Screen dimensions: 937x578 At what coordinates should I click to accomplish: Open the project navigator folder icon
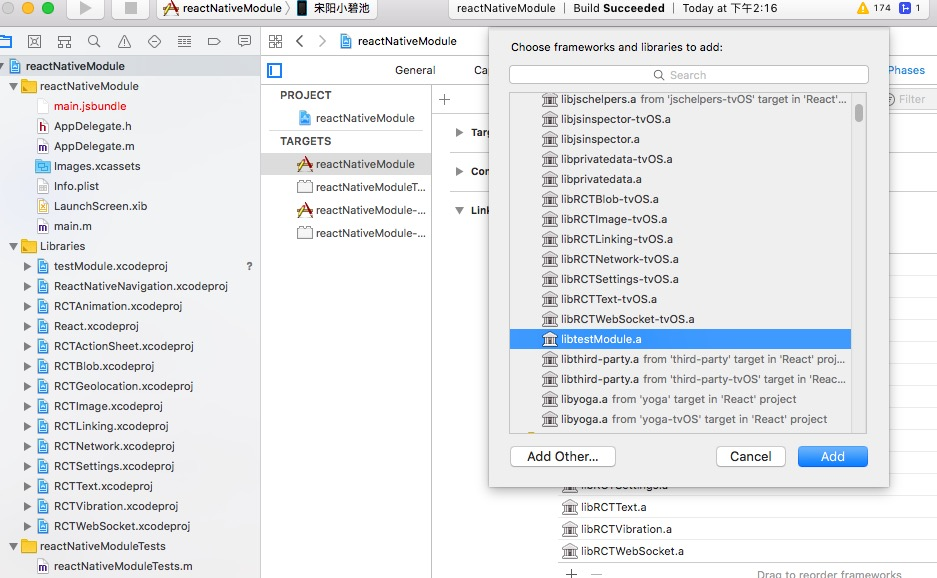tap(5, 41)
